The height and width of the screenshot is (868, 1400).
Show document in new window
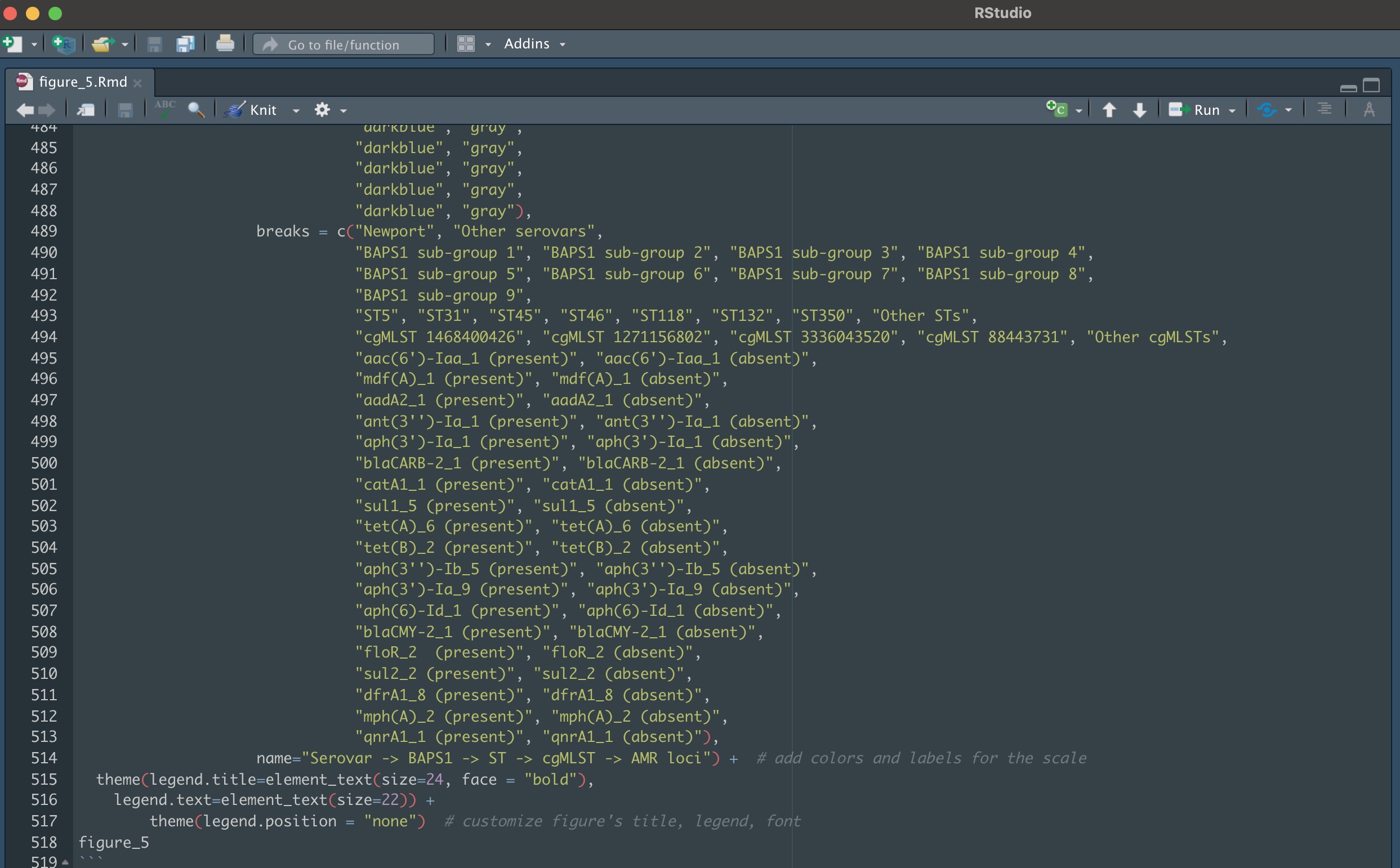coord(86,110)
